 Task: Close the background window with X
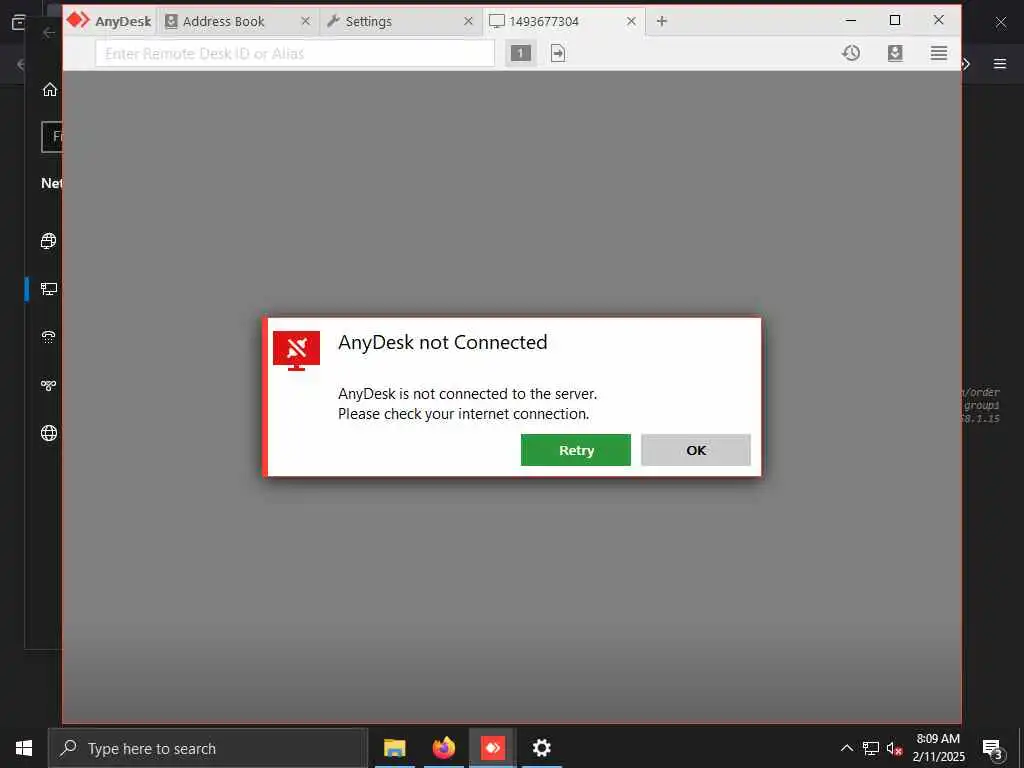pos(1000,22)
